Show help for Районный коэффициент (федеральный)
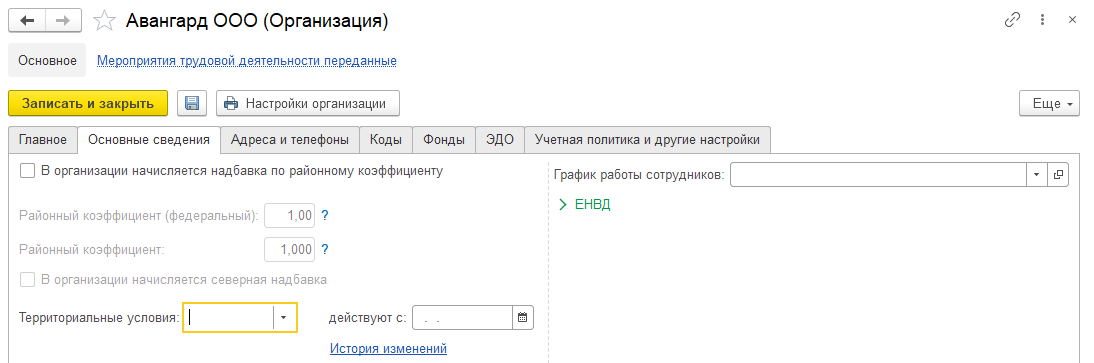1094x363 pixels. pyautogui.click(x=324, y=216)
